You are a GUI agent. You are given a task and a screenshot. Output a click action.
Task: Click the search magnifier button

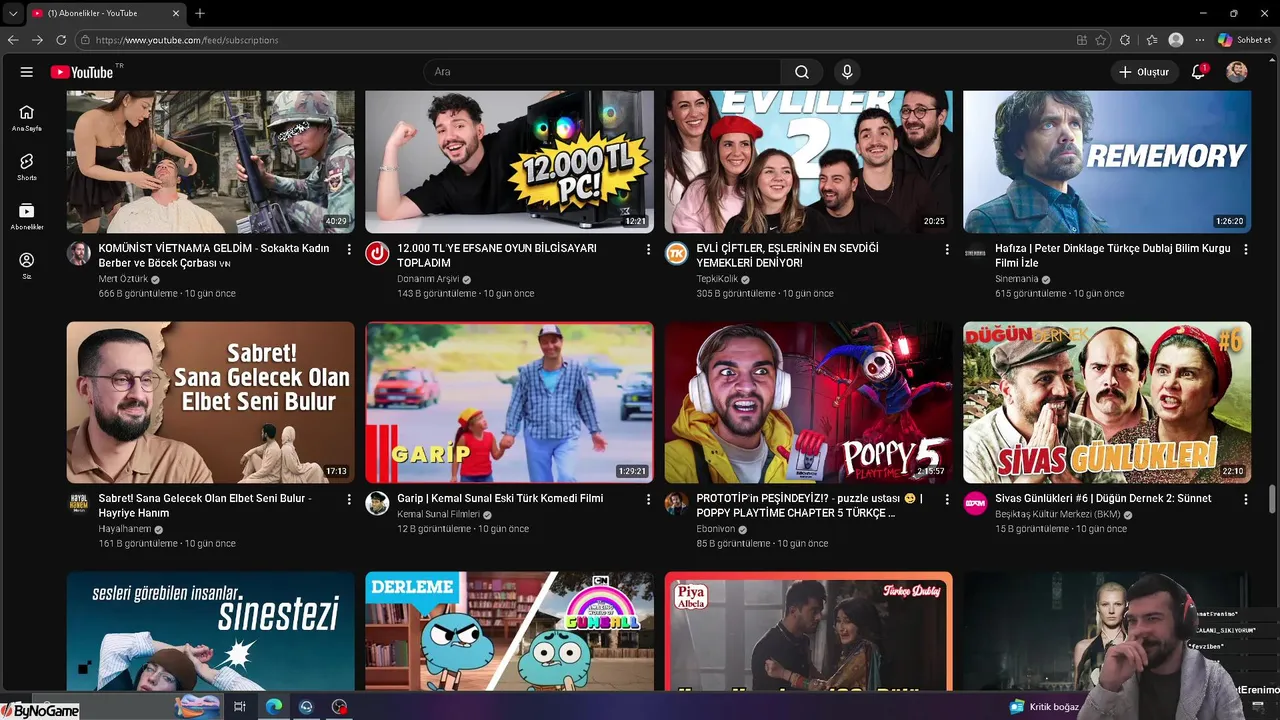pyautogui.click(x=802, y=72)
